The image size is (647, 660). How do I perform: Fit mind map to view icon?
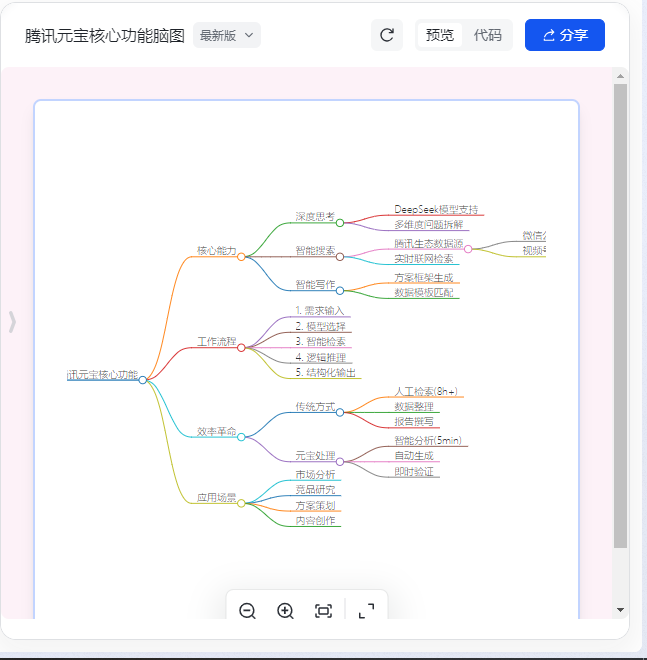(x=323, y=610)
